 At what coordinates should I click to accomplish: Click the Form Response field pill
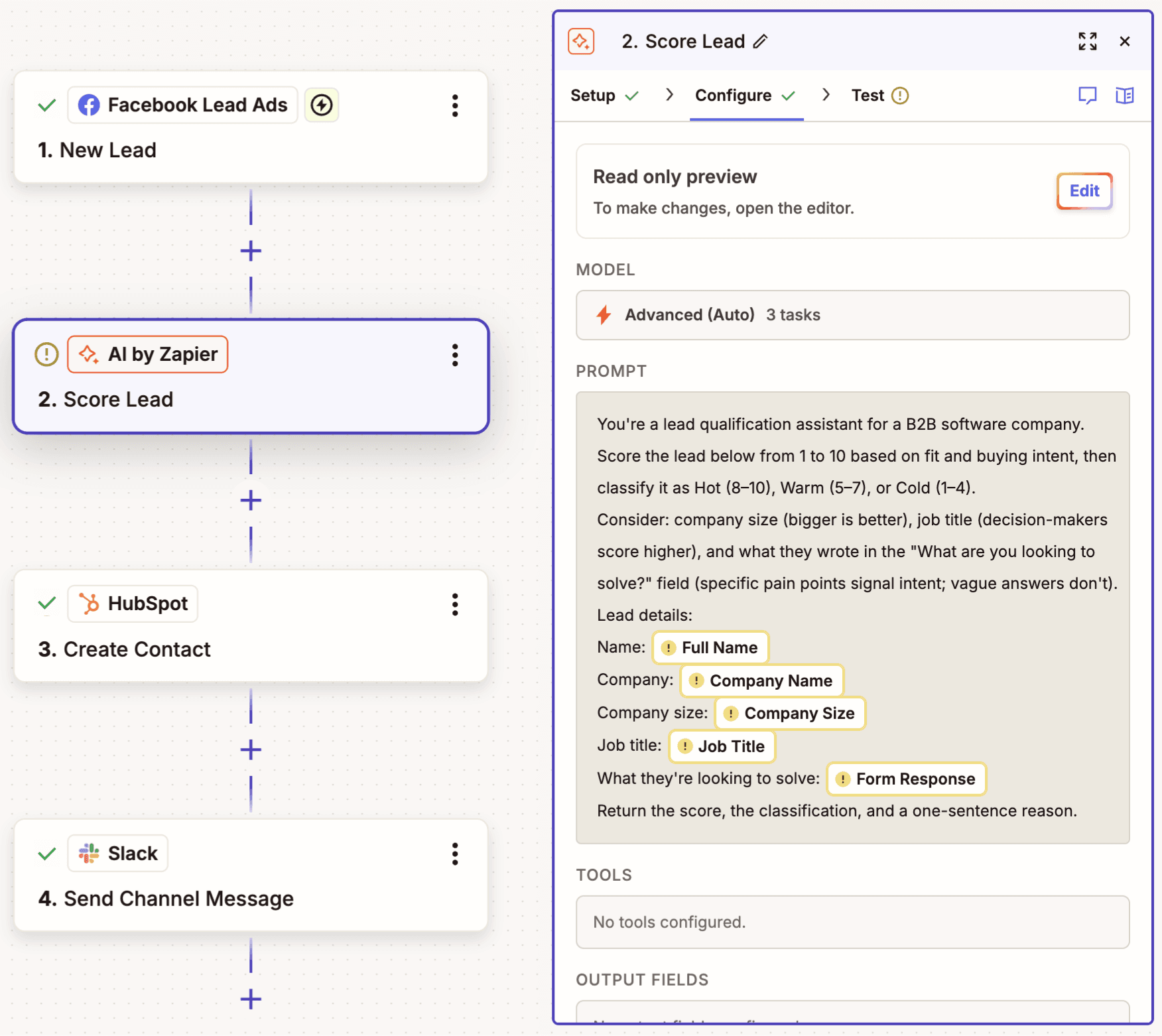907,779
